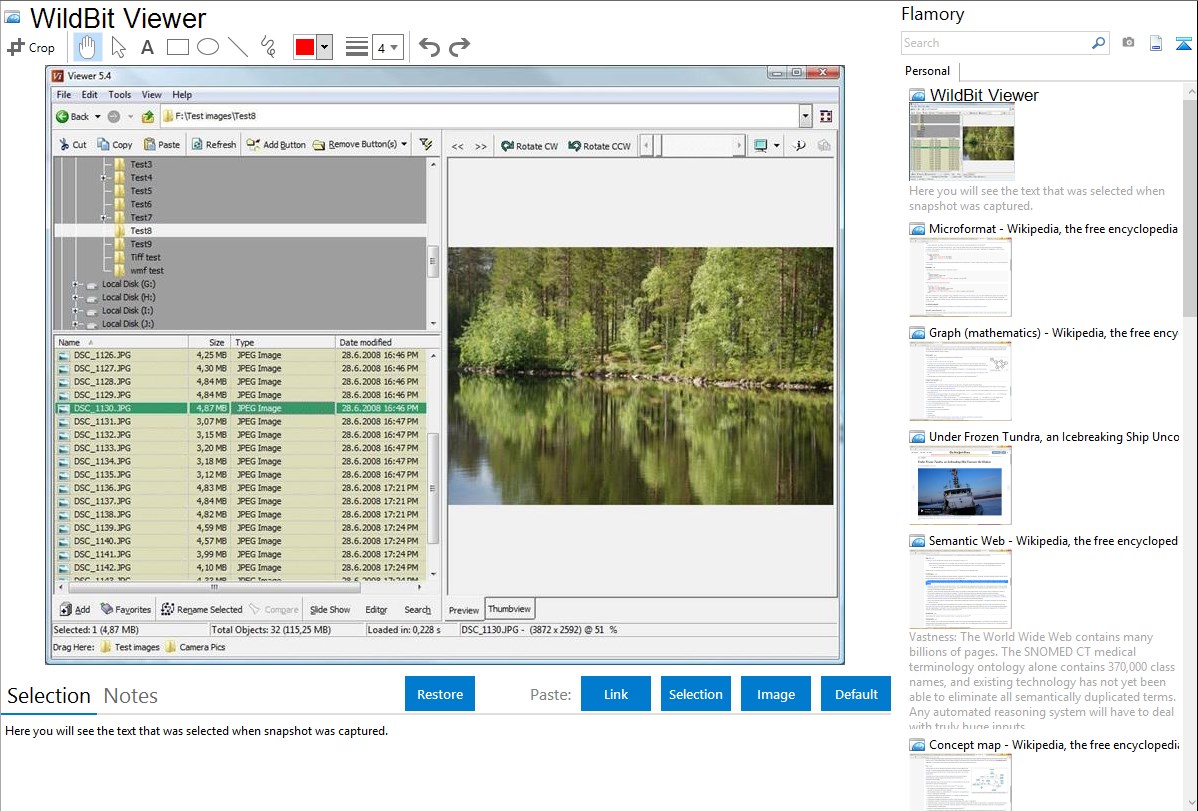This screenshot has height=811, width=1198.
Task: Open the color picker dropdown arrow
Action: point(324,47)
